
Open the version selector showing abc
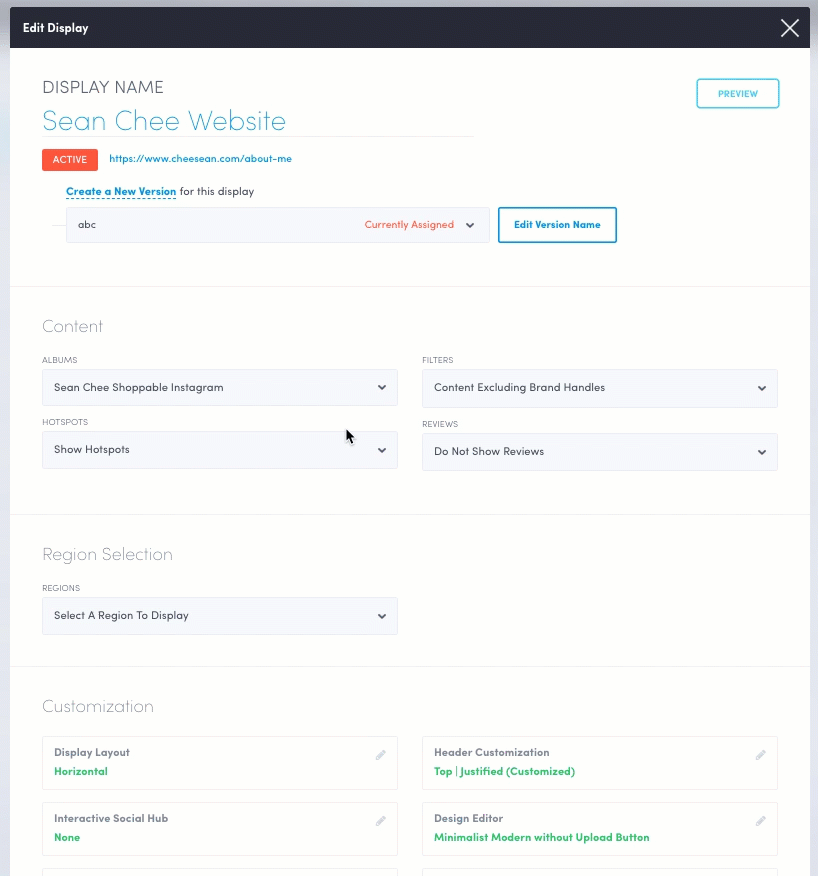(277, 225)
